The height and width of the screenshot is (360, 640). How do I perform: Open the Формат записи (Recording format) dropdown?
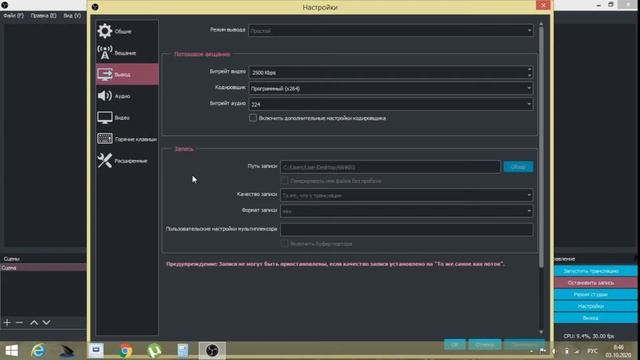(x=407, y=211)
